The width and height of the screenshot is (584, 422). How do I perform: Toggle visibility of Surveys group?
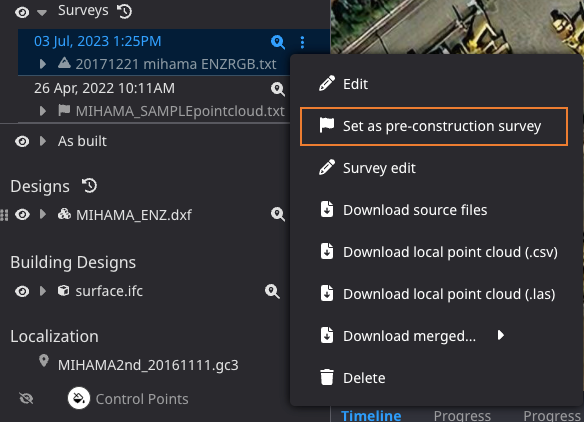coord(22,12)
